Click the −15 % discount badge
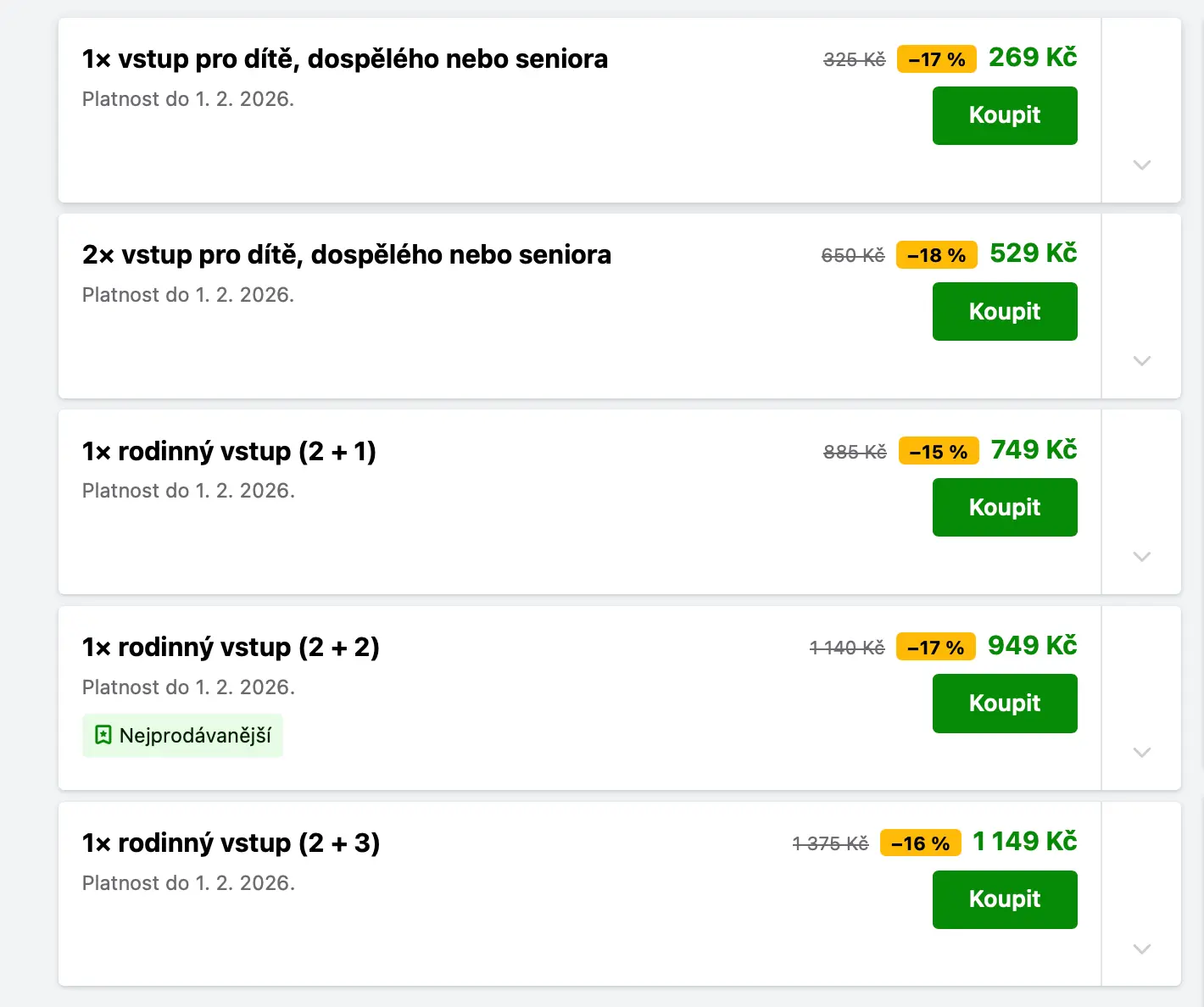The image size is (1204, 1007). pos(938,452)
